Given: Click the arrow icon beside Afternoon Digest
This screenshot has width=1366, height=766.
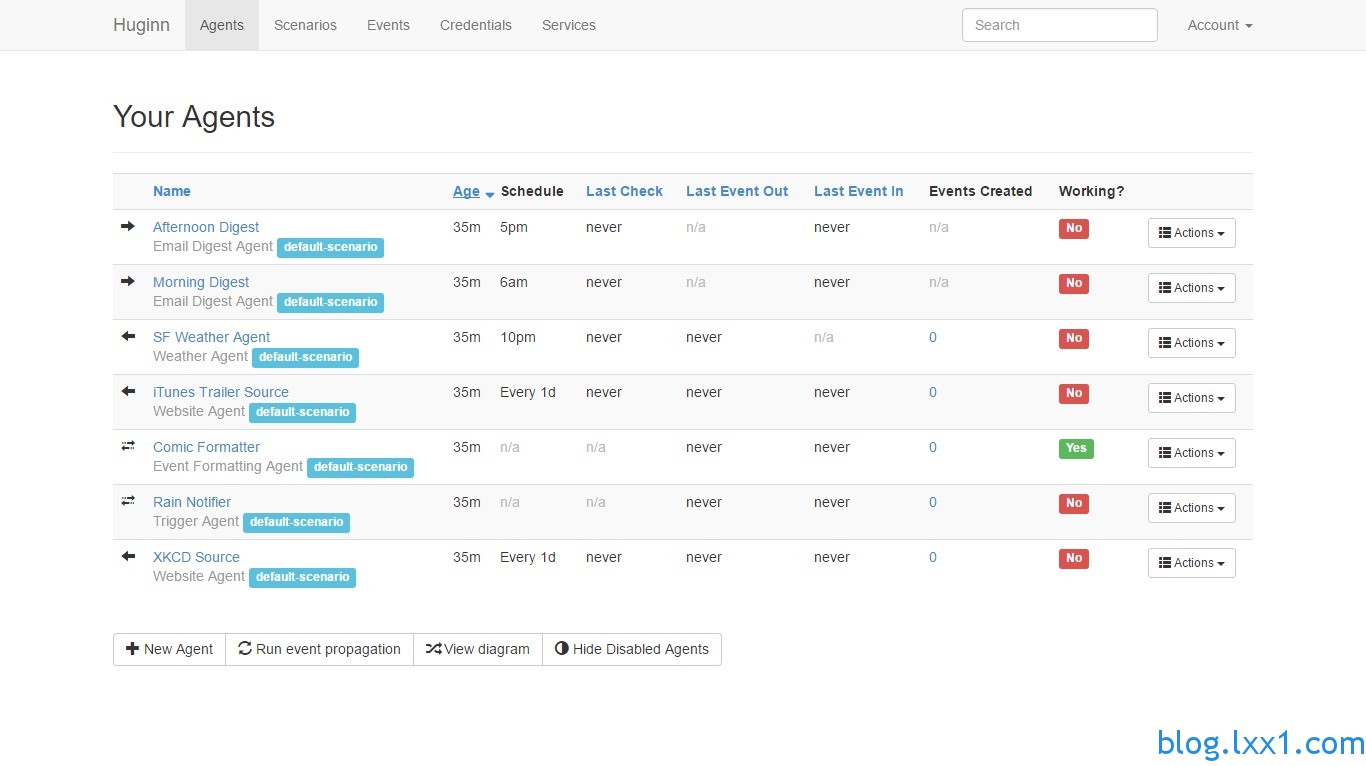Looking at the screenshot, I should (128, 226).
